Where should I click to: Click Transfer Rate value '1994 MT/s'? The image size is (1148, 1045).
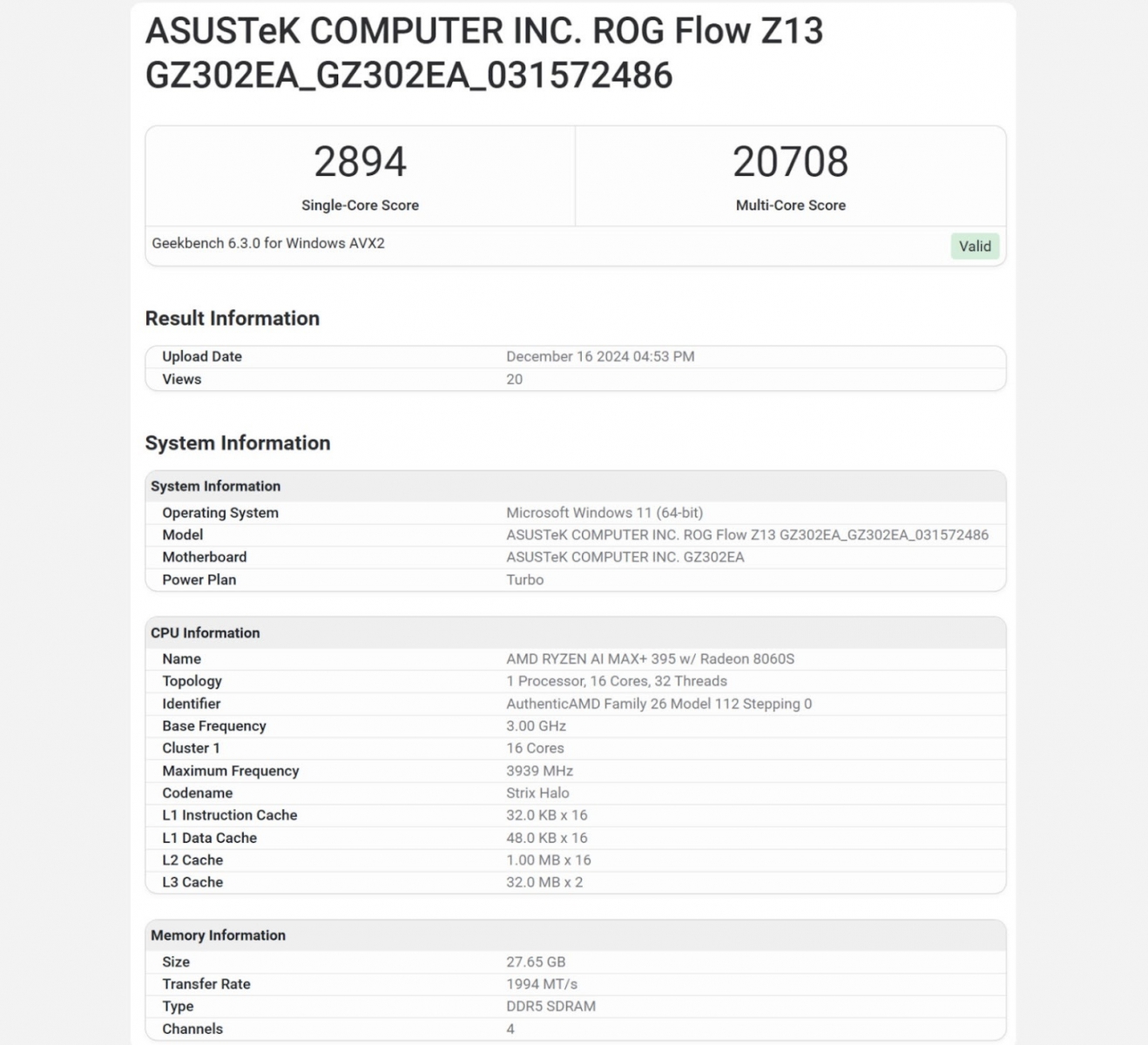click(x=542, y=984)
